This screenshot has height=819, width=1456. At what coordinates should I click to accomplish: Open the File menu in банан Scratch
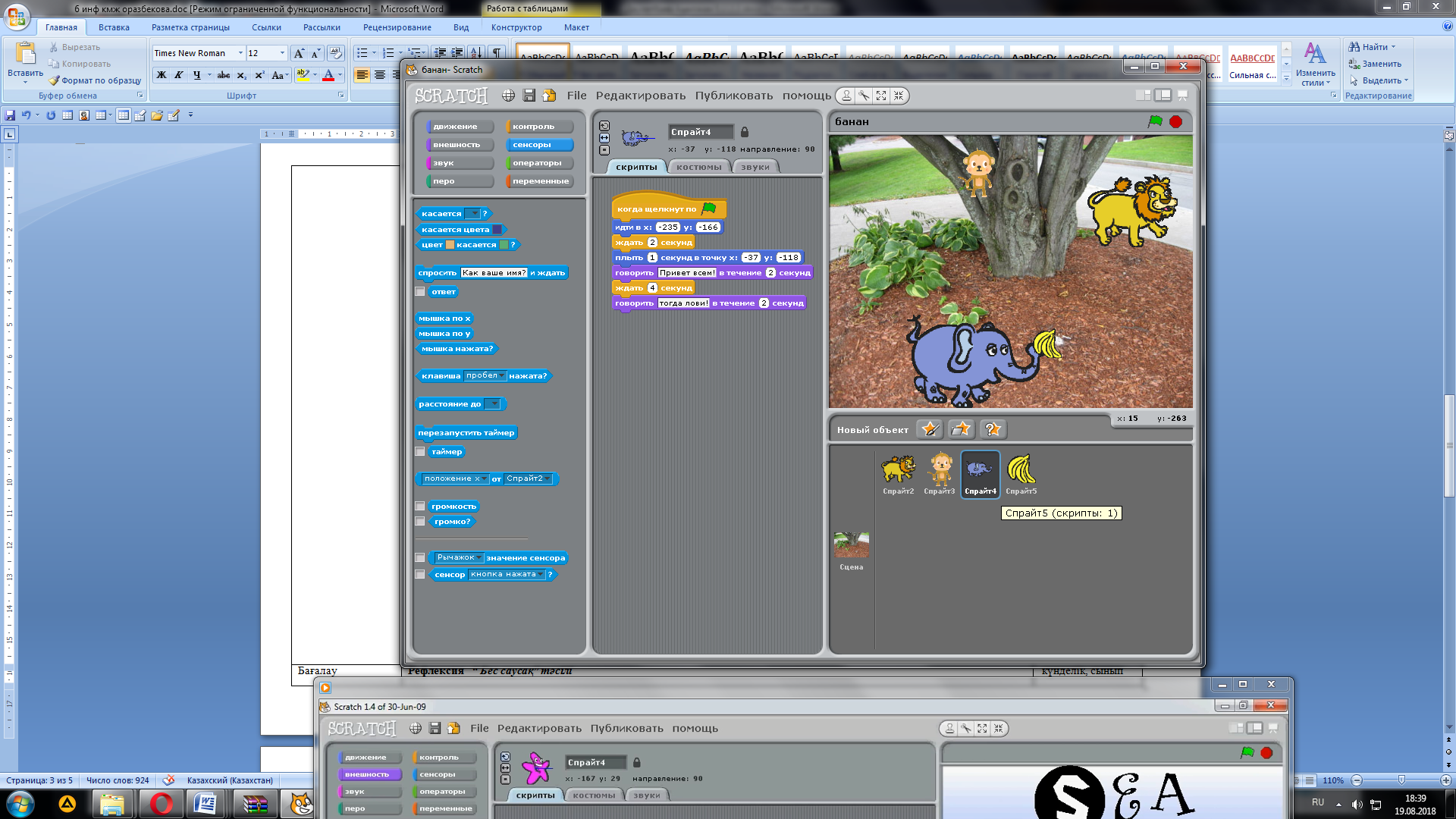click(576, 96)
